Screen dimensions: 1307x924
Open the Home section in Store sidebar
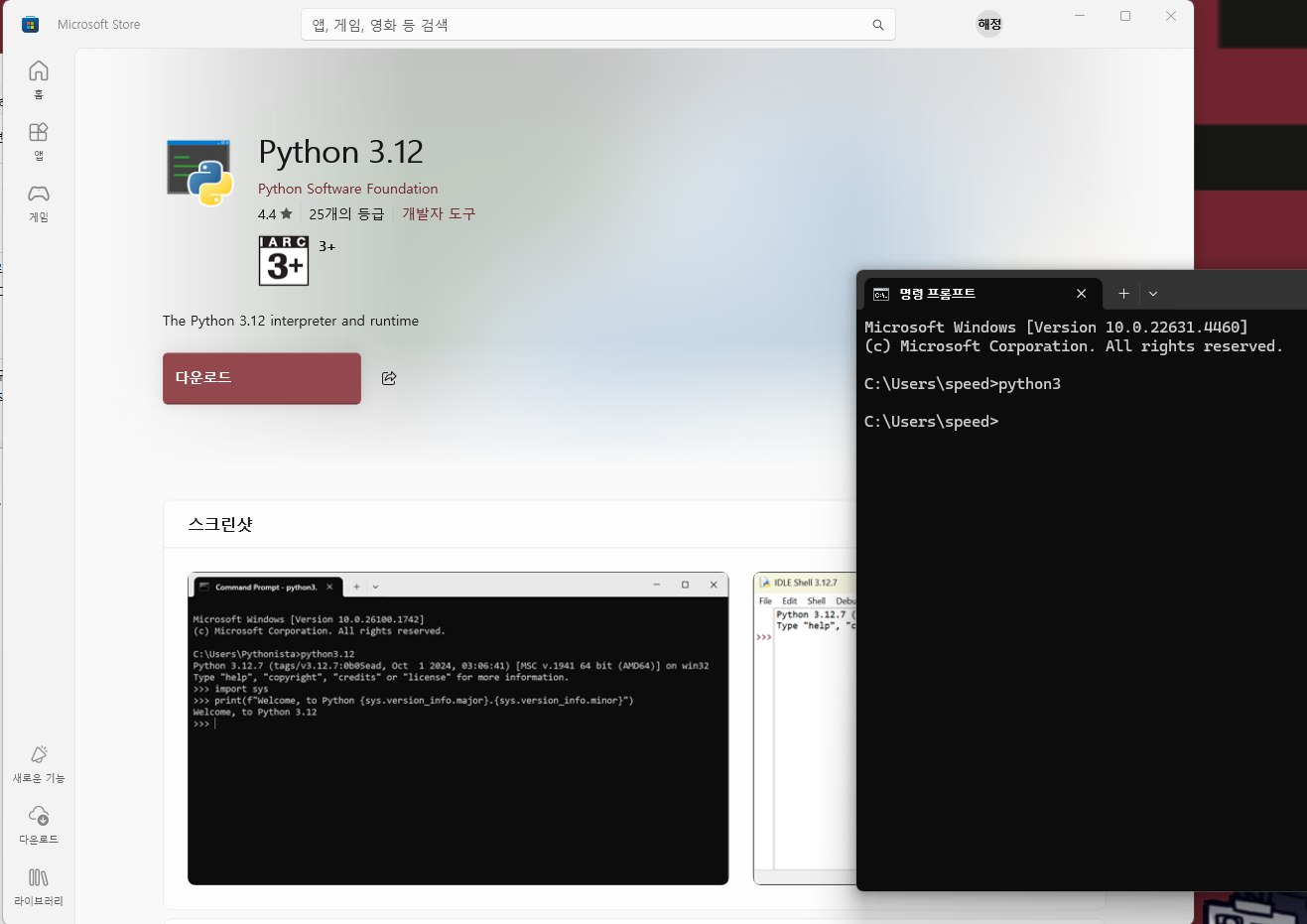pyautogui.click(x=39, y=79)
